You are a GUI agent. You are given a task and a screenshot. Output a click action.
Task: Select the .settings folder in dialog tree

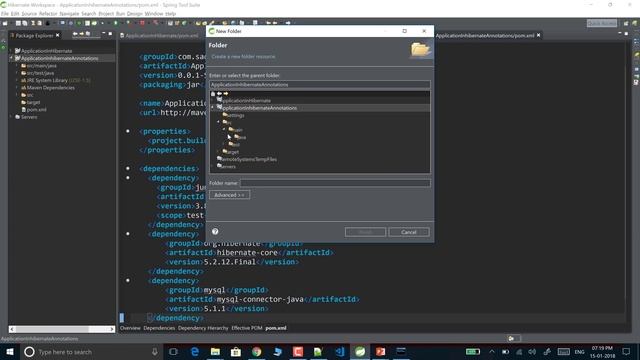click(234, 115)
